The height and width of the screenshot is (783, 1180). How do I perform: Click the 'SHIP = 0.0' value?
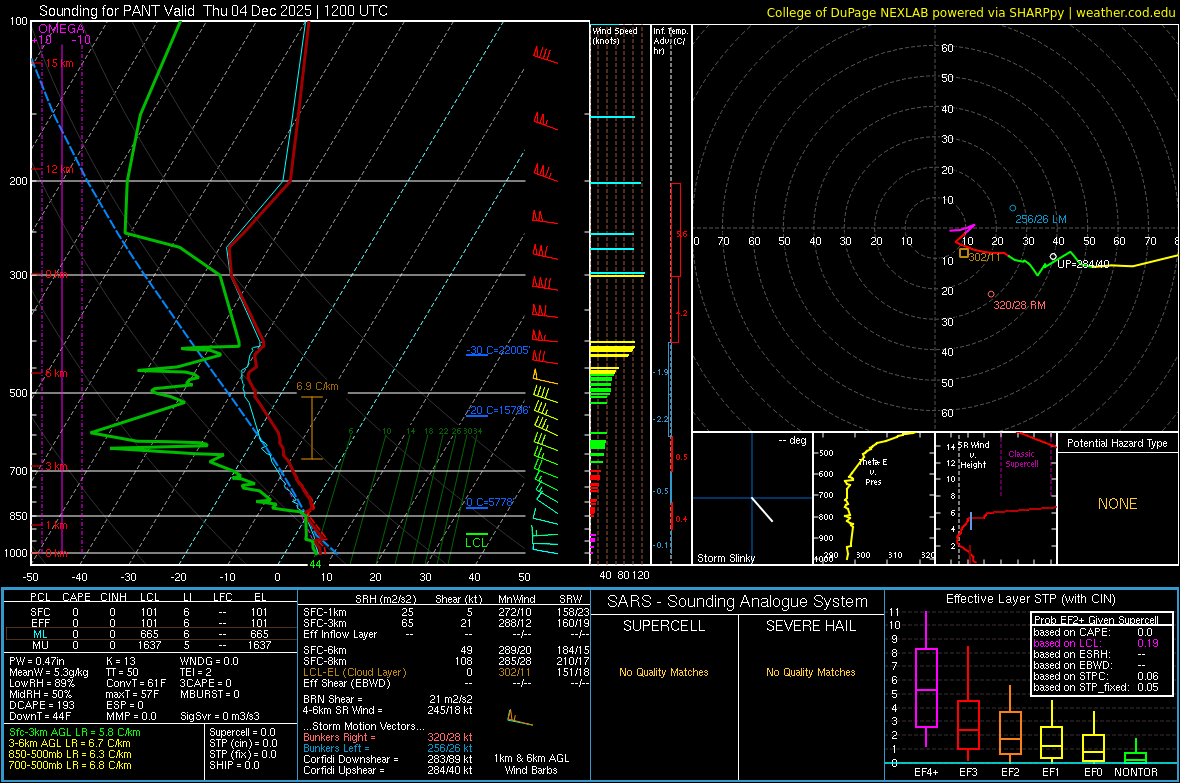235,765
